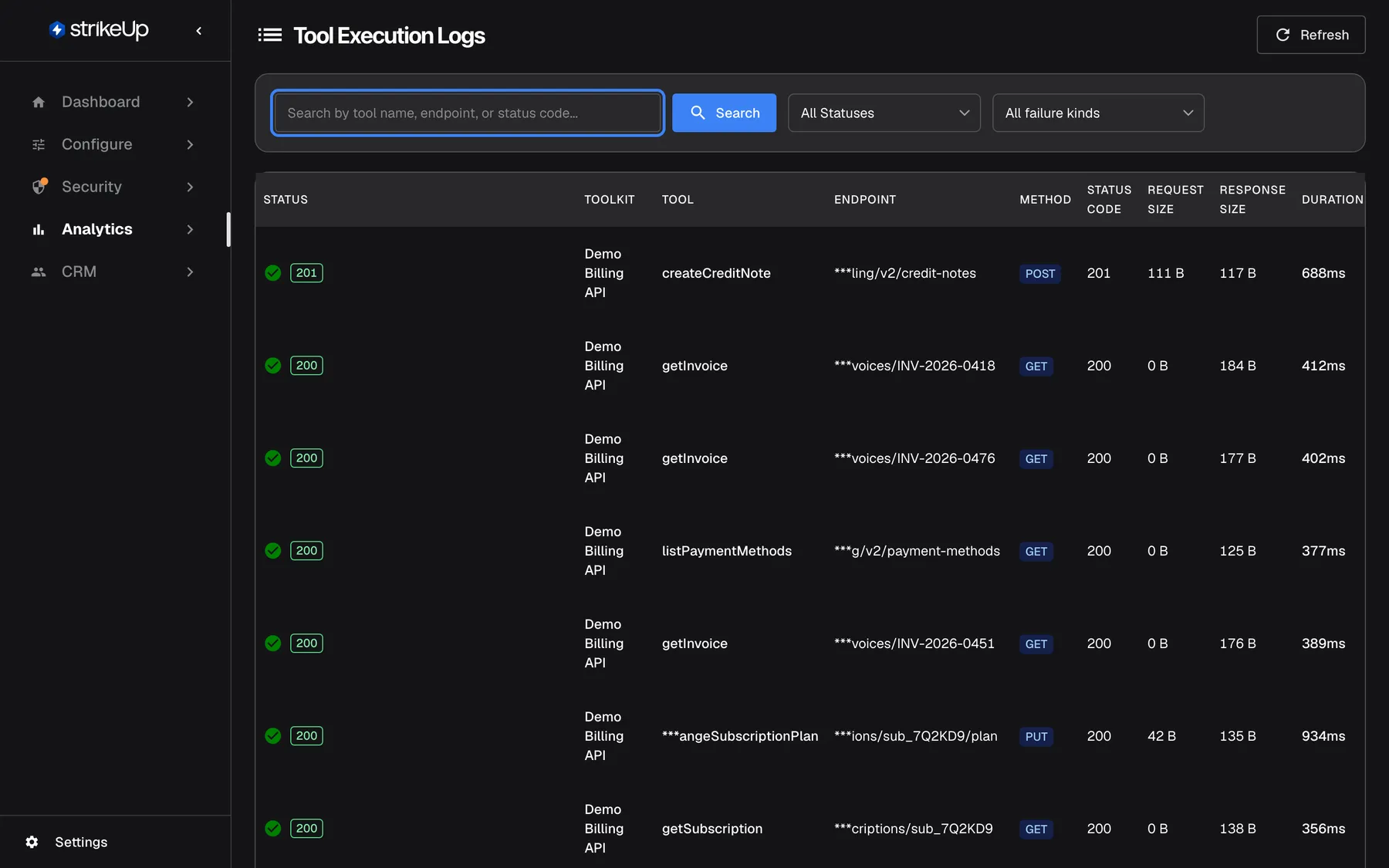
Task: Click the GET badge on listPaymentMethods row
Action: click(1036, 552)
